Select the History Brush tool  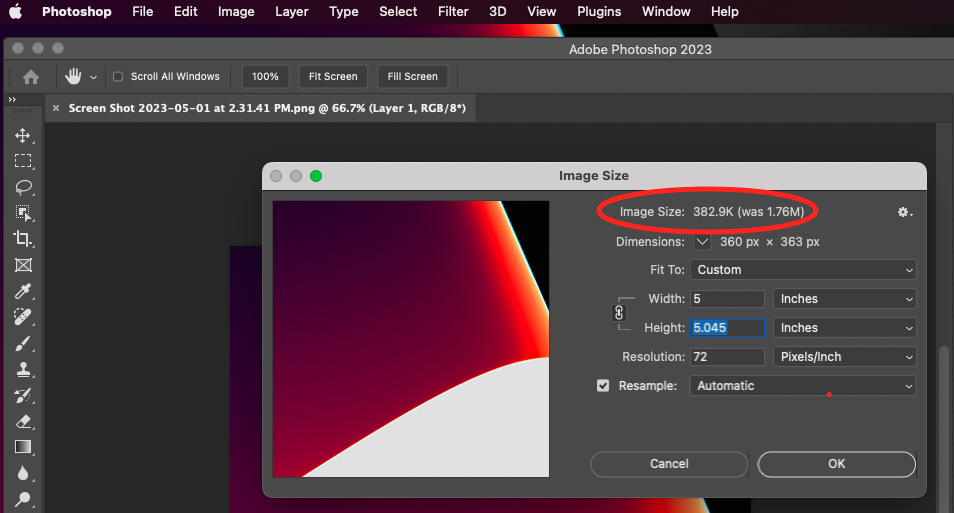click(x=23, y=396)
